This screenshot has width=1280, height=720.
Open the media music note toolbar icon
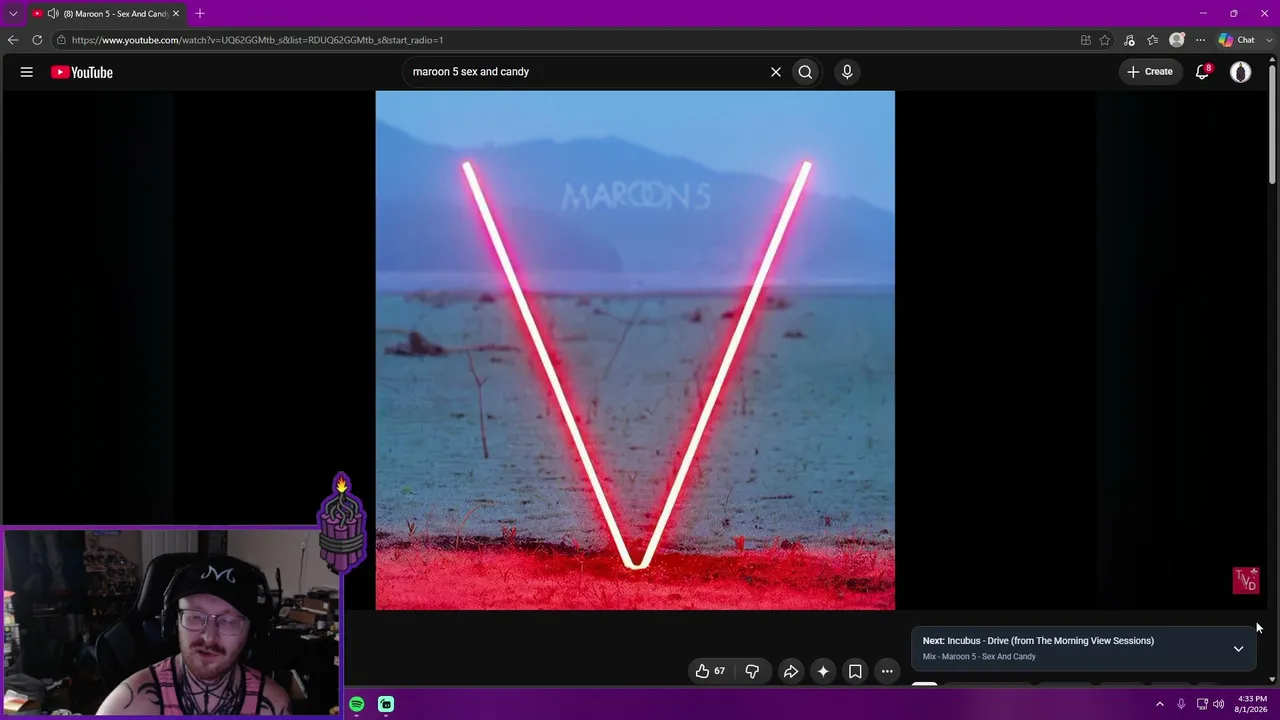1129,40
